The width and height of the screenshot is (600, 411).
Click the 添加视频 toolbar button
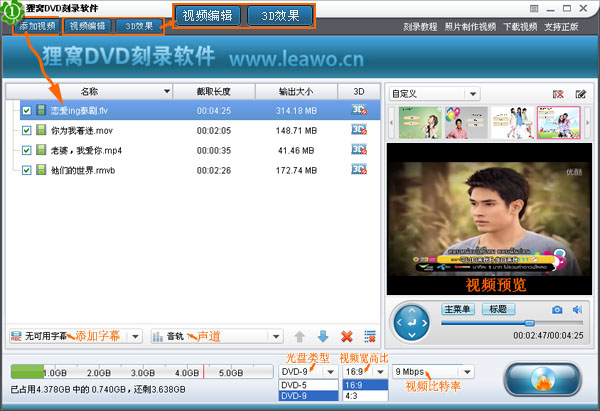(x=37, y=26)
